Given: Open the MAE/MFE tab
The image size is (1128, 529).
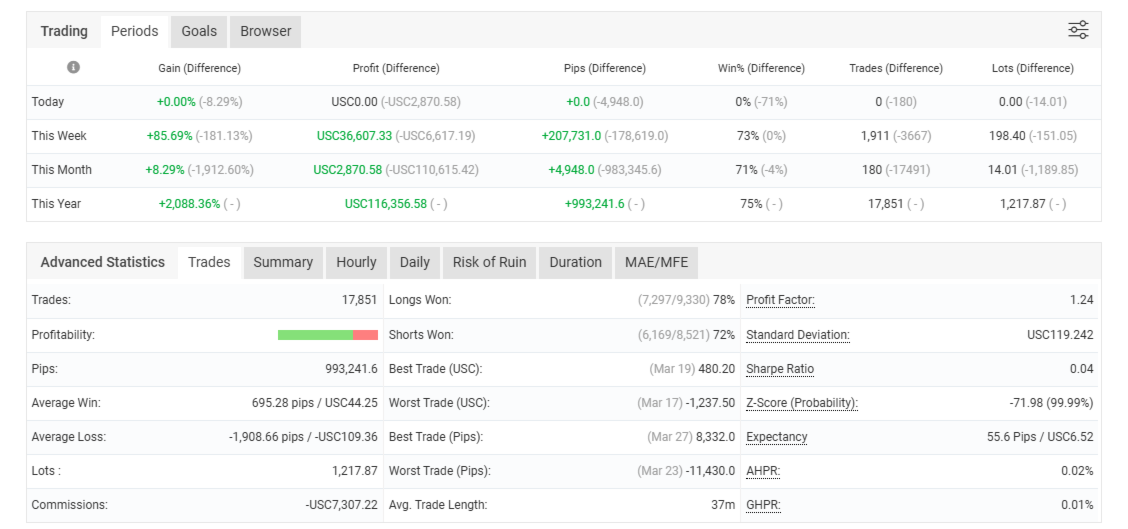Looking at the screenshot, I should (x=656, y=262).
